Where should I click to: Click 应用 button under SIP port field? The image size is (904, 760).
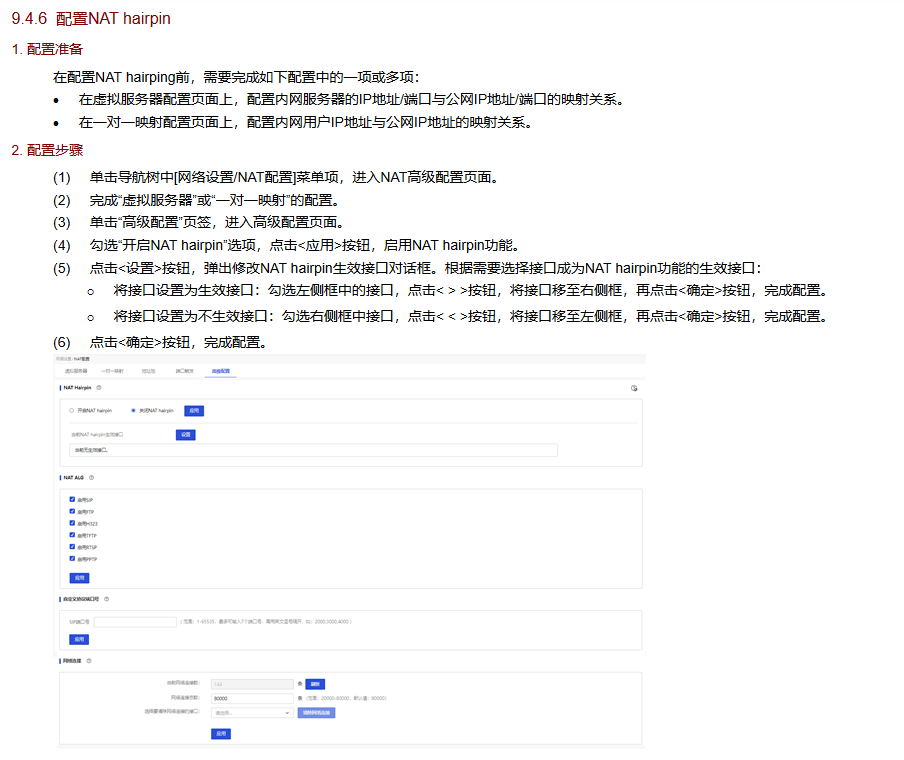pyautogui.click(x=79, y=639)
